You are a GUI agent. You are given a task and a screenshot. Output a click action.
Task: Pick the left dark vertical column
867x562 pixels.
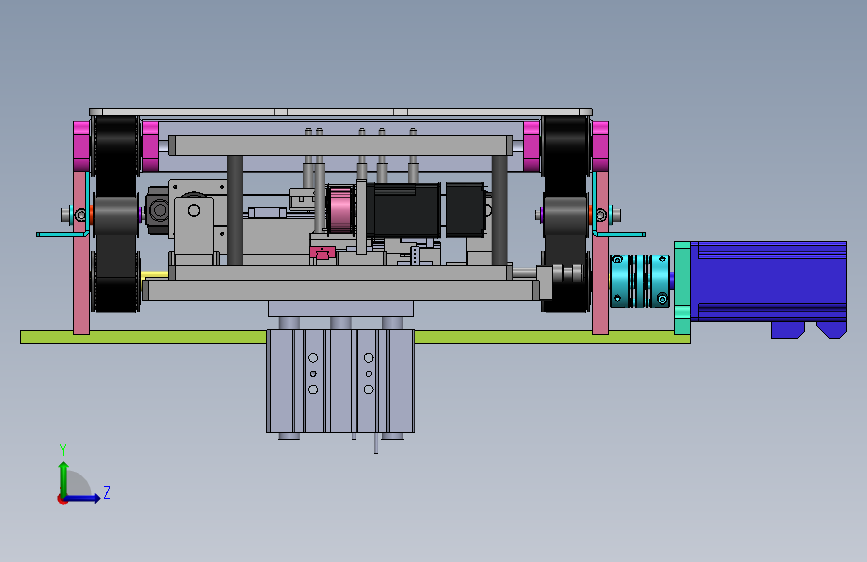click(x=235, y=210)
